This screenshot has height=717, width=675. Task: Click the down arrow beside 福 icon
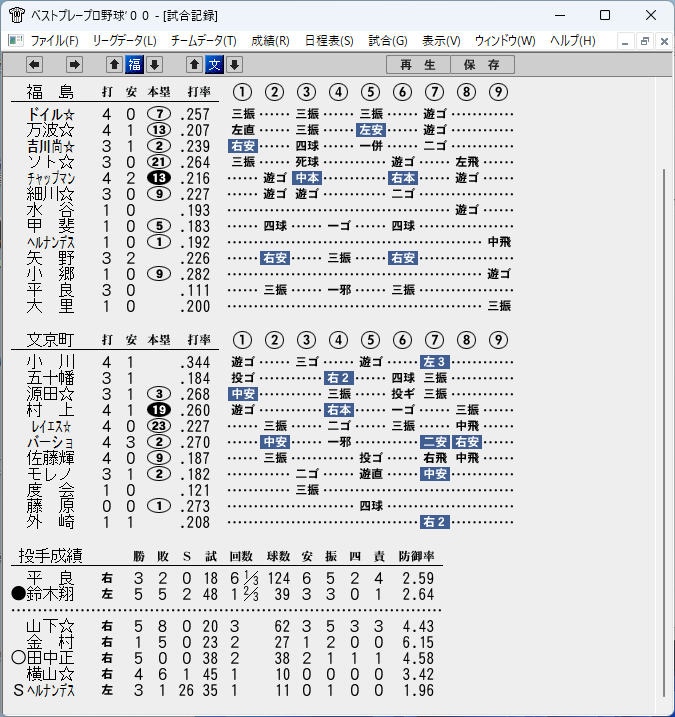tap(155, 65)
